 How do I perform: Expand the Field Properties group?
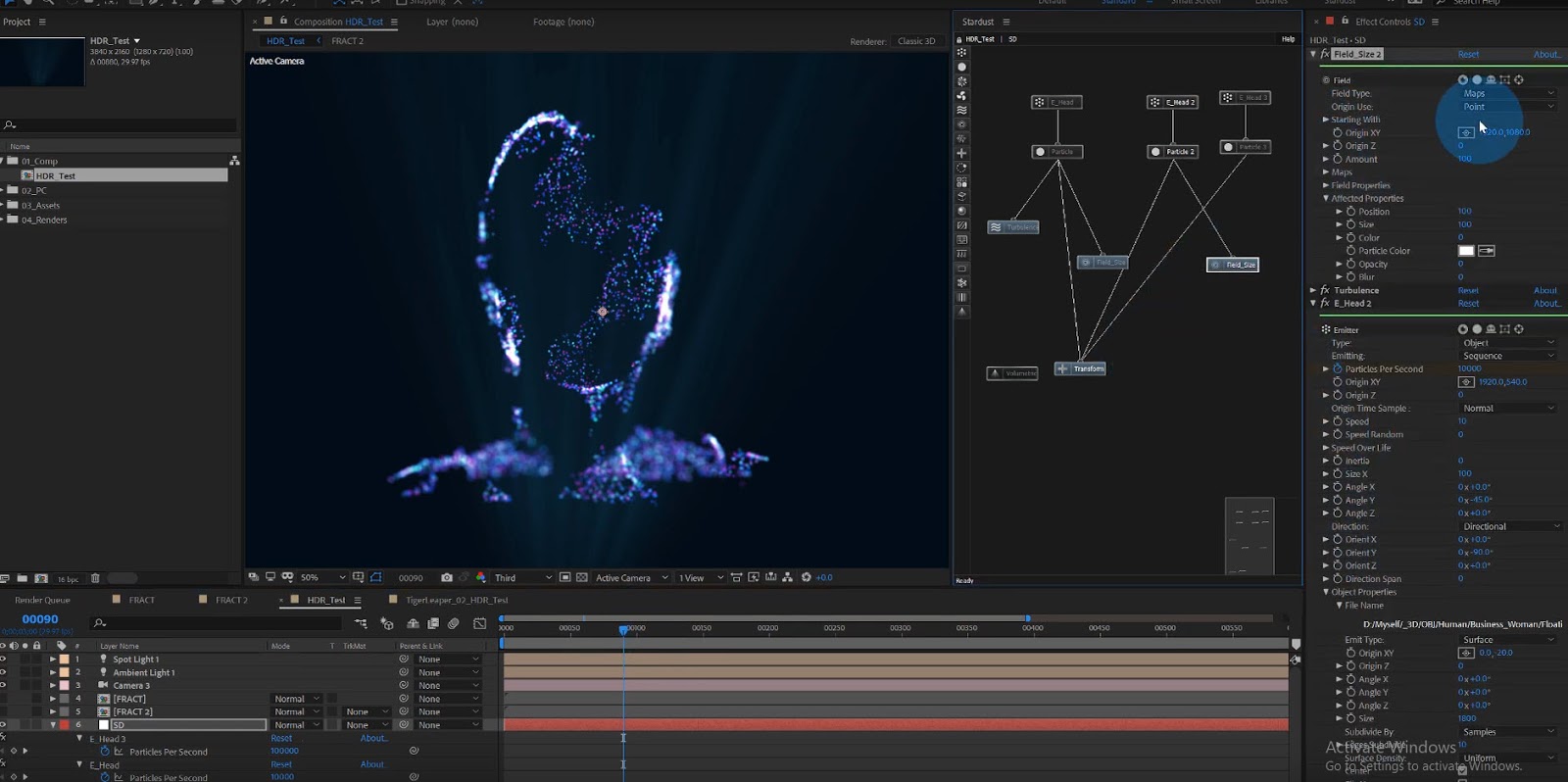(x=1326, y=185)
